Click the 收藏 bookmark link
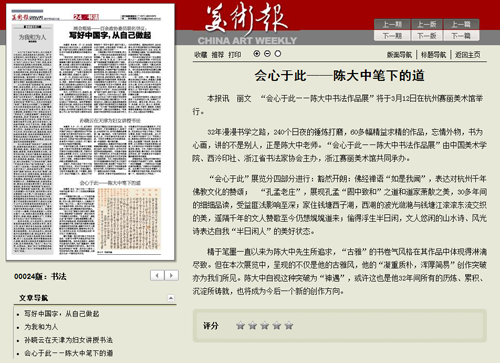Screen dimensions: 500x363 coord(200,55)
